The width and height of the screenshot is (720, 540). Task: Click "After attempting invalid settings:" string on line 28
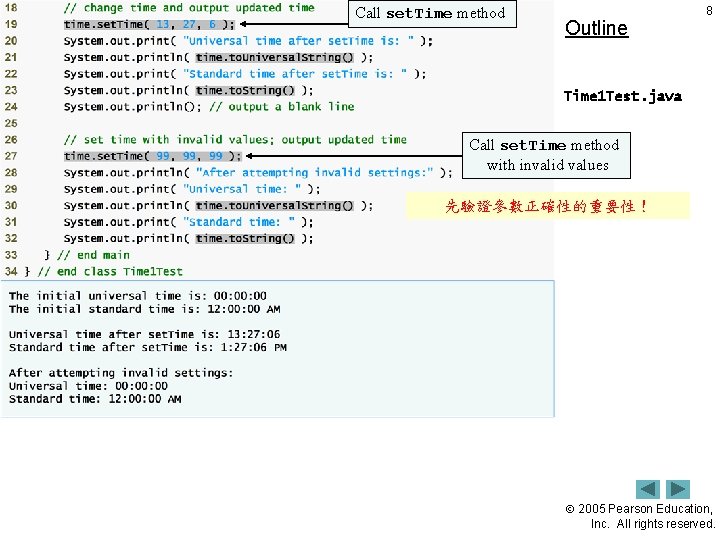(315, 173)
